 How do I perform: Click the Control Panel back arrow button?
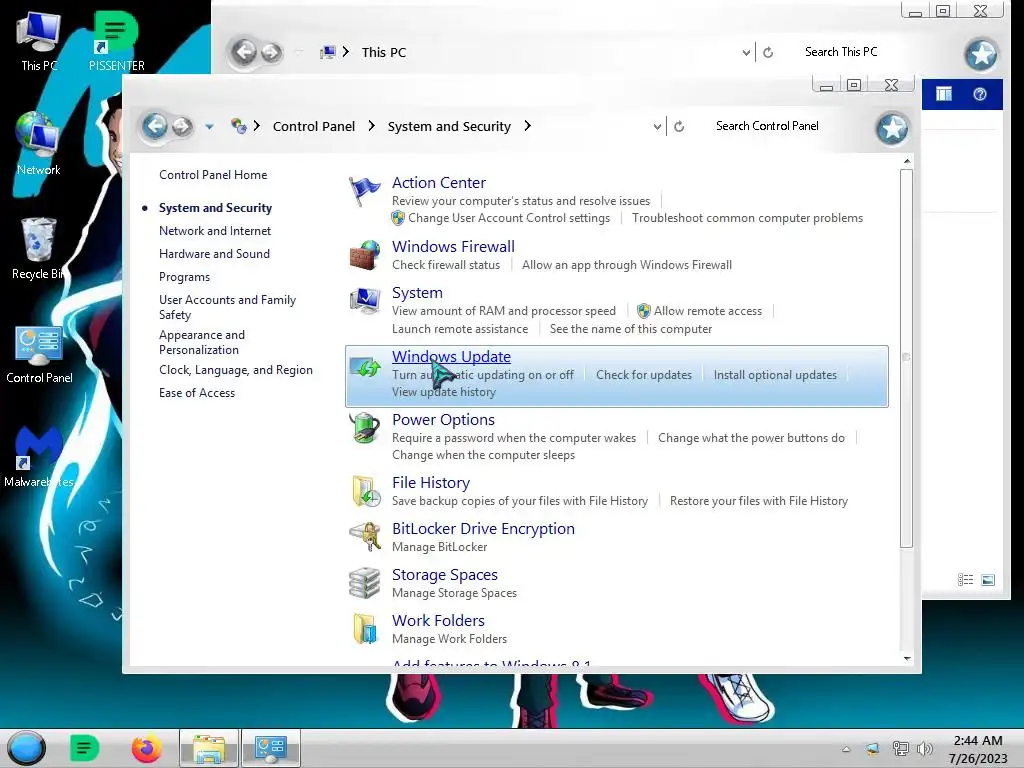click(x=155, y=125)
